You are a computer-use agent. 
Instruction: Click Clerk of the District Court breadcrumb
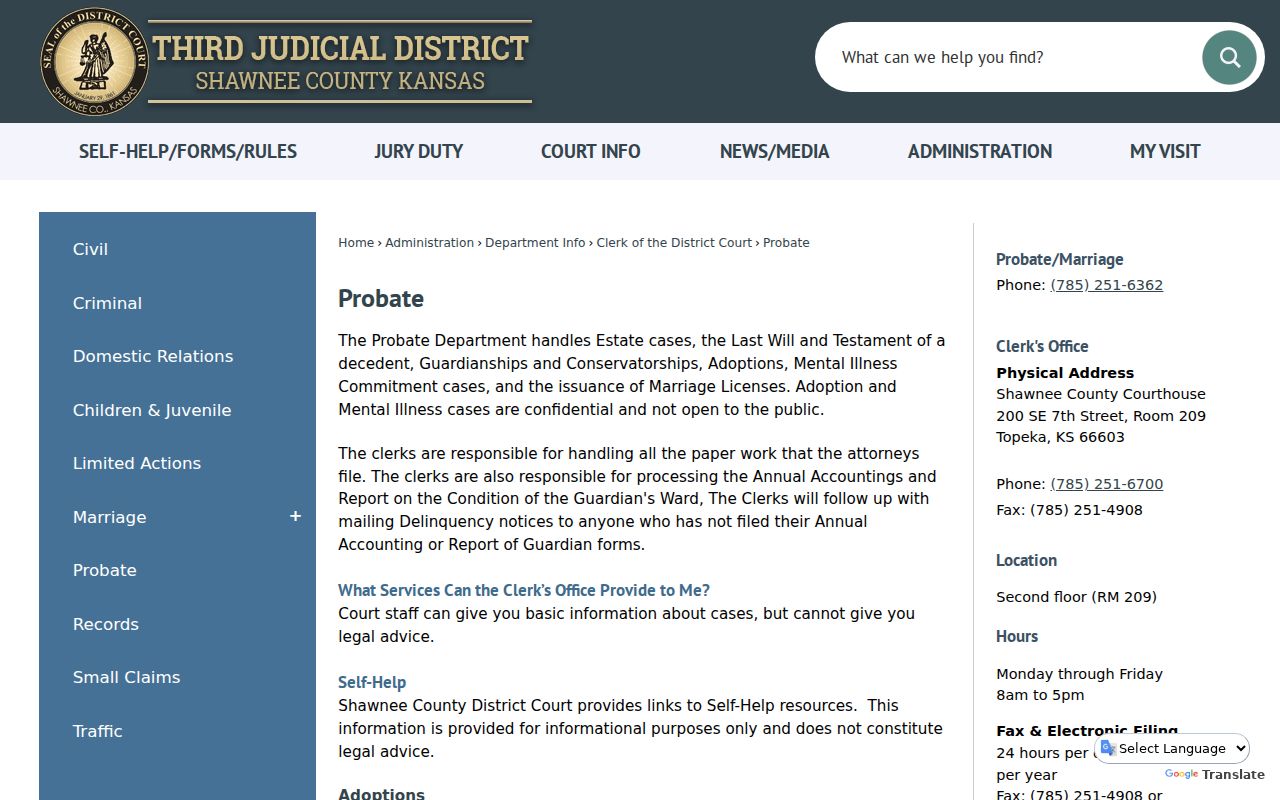(674, 243)
